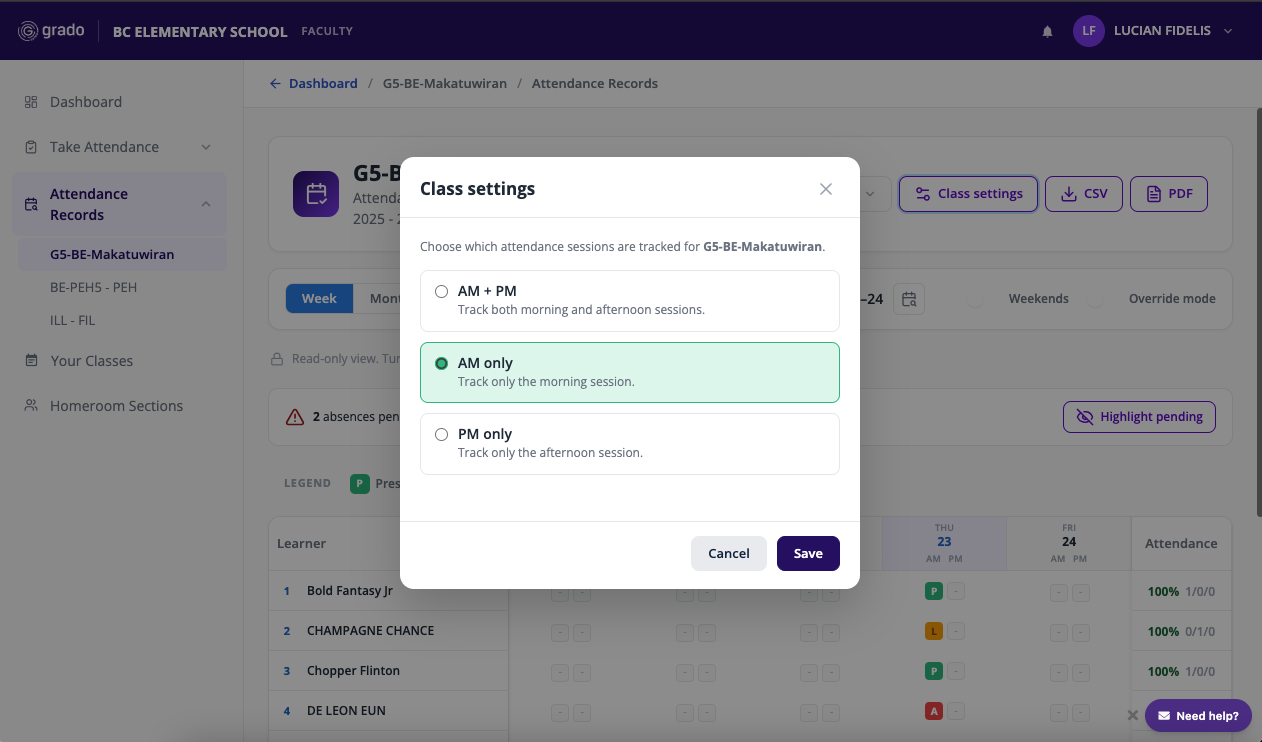
Task: Click the G5-BE-Makatuwiran breadcrumb
Action: 445,84
